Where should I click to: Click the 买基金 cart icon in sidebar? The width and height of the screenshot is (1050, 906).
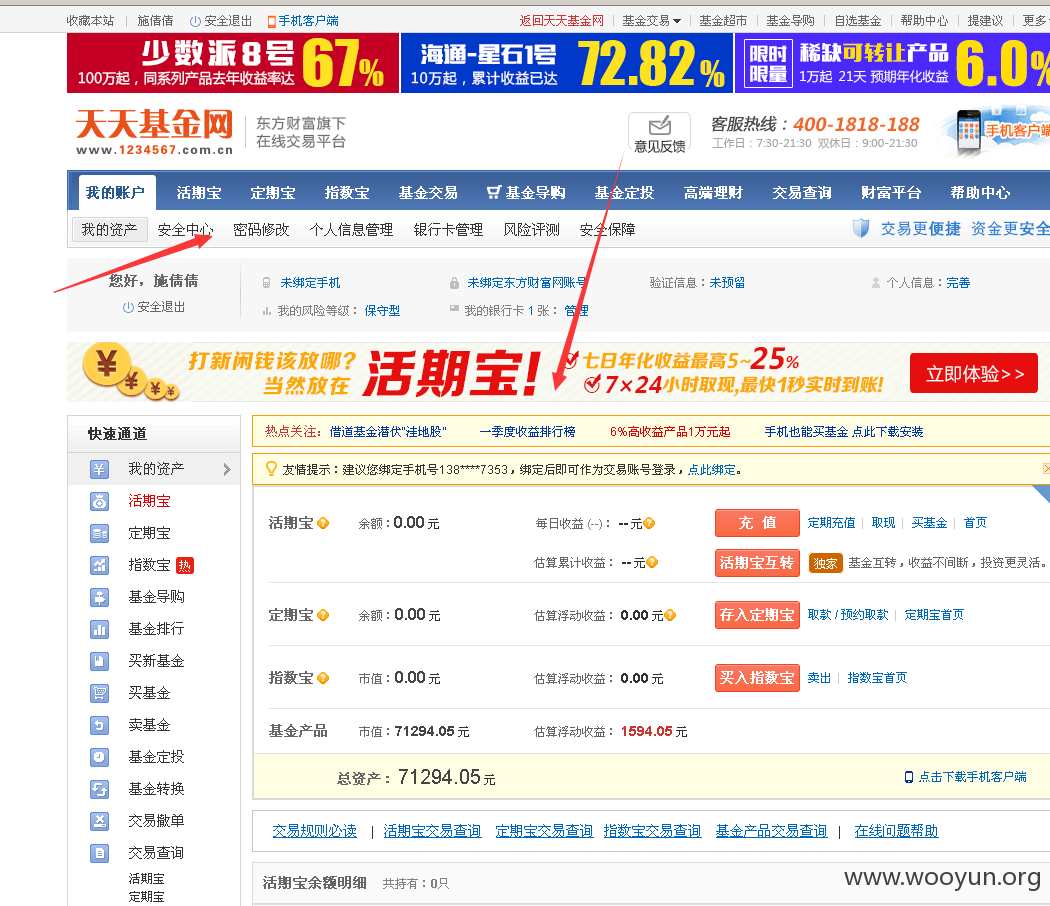(99, 693)
